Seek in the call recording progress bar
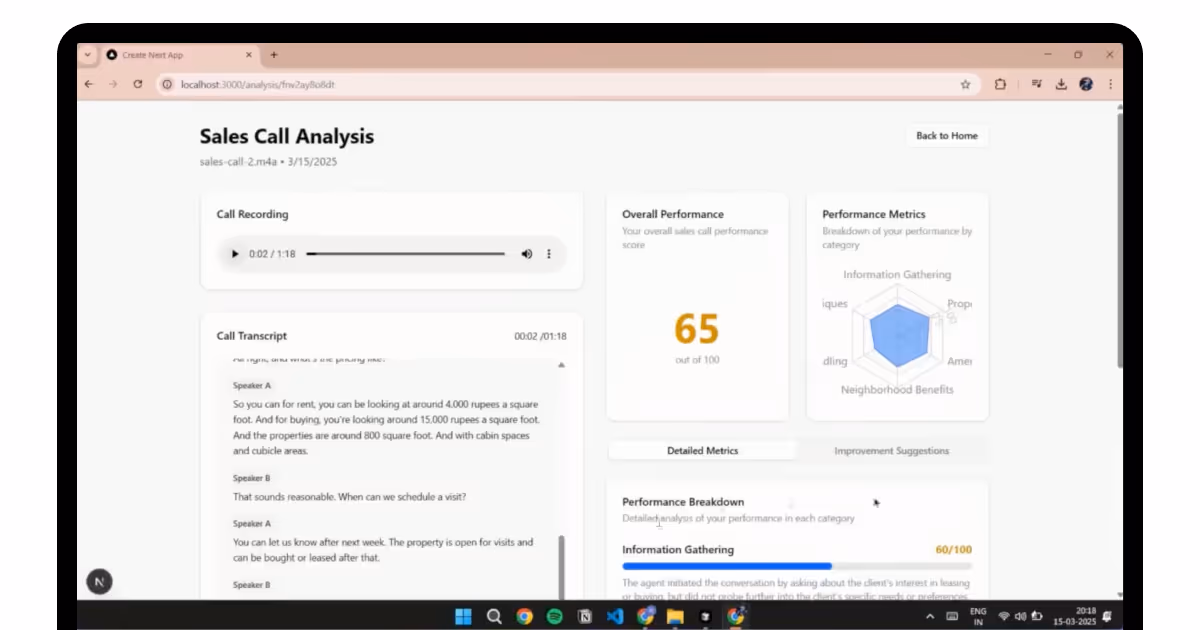Viewport: 1200px width, 630px height. 405,254
